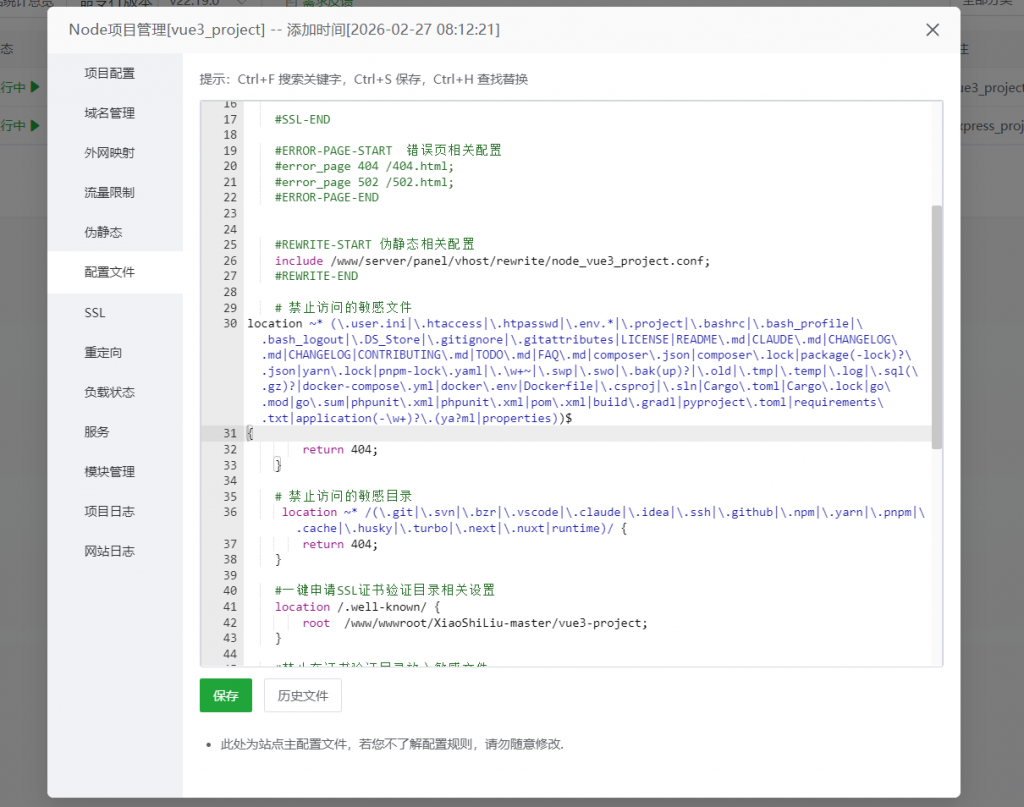
Task: Click the green play icon in second row
Action: click(35, 126)
